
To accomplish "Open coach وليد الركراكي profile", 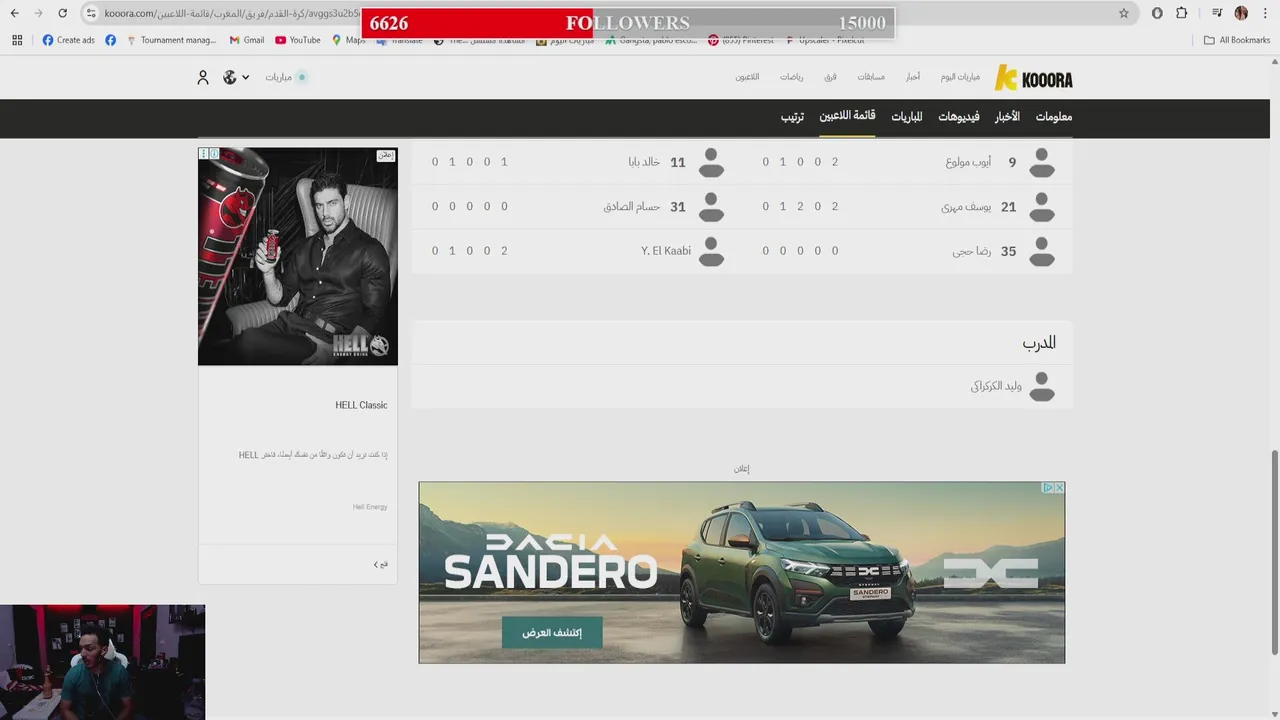I will coord(996,386).
